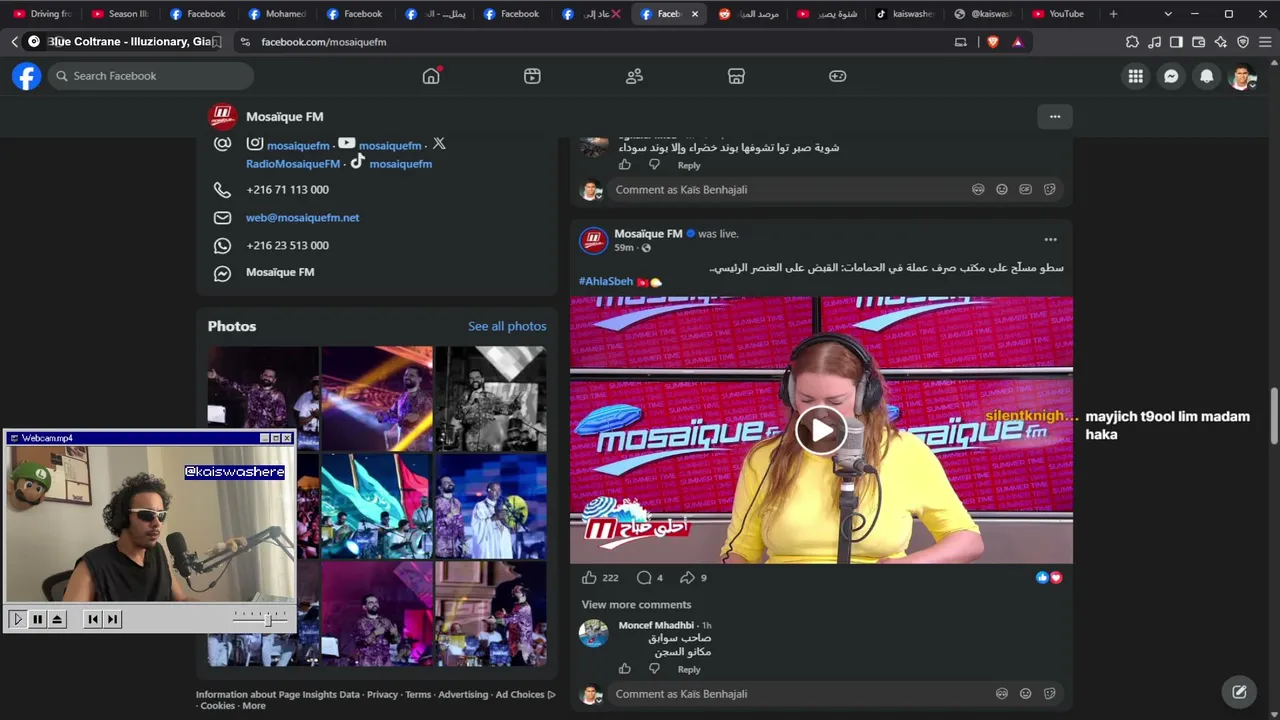Open the media playlist music note icon
1280x720 pixels.
[x=1154, y=42]
